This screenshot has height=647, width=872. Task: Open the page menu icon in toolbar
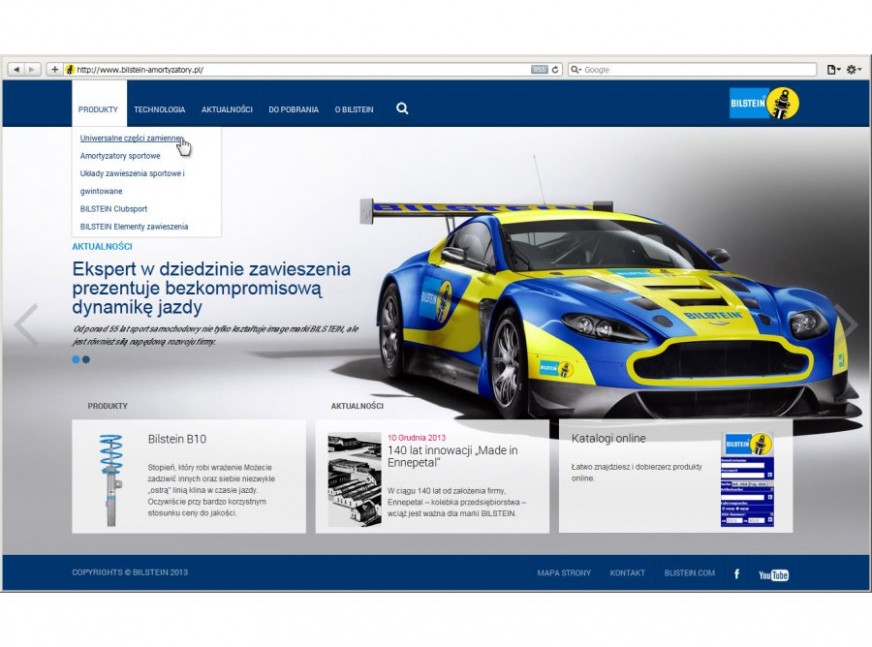pos(834,70)
